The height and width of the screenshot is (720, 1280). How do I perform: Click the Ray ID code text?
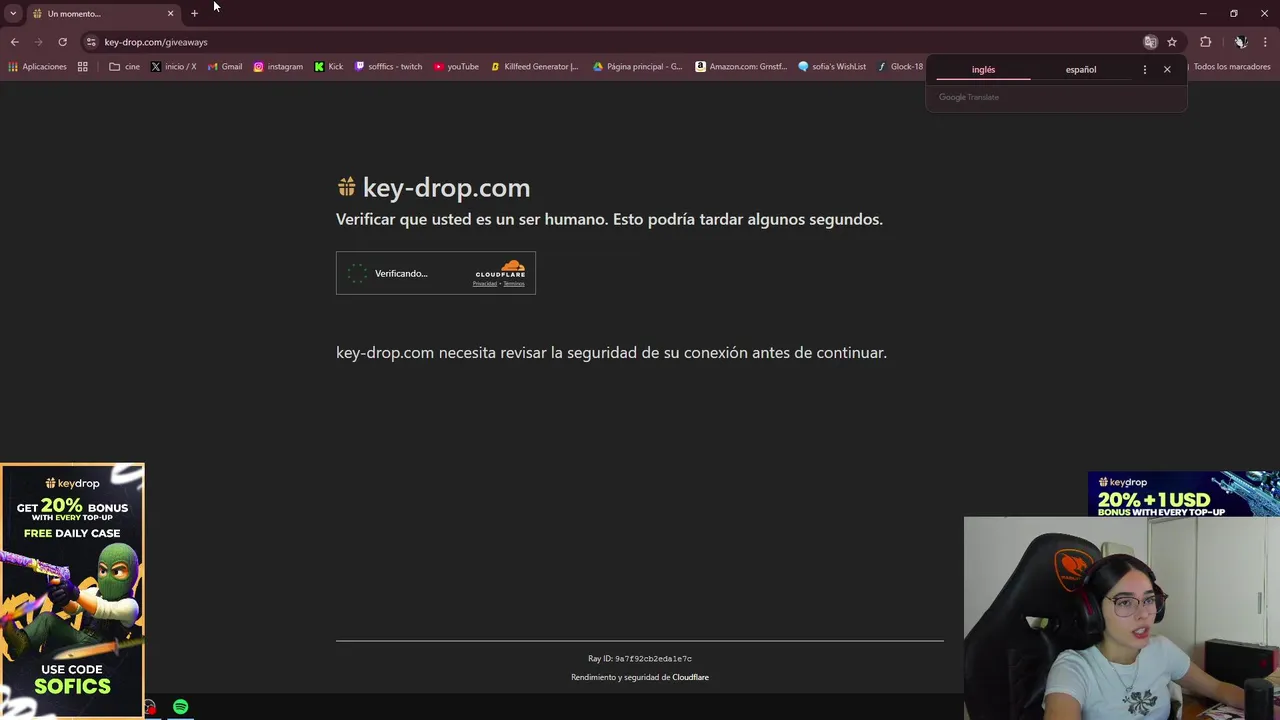click(x=653, y=659)
